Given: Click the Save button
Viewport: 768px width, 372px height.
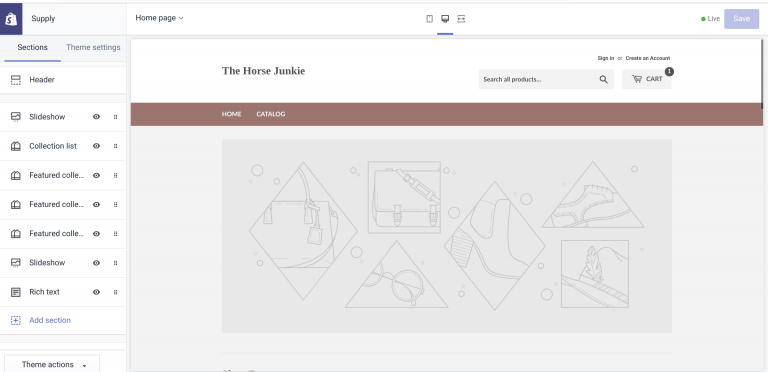Looking at the screenshot, I should tap(742, 19).
